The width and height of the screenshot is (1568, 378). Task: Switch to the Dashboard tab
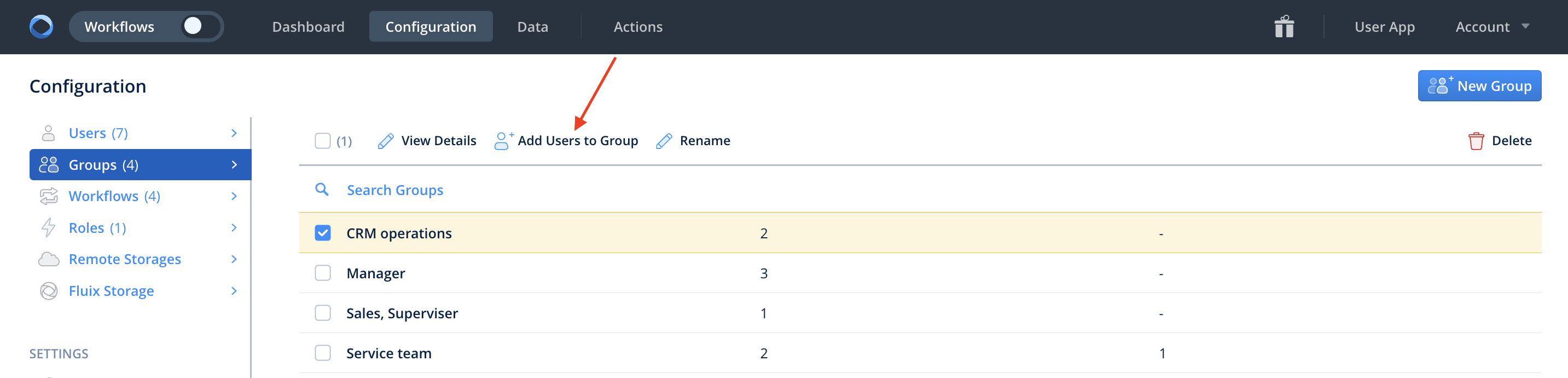308,27
